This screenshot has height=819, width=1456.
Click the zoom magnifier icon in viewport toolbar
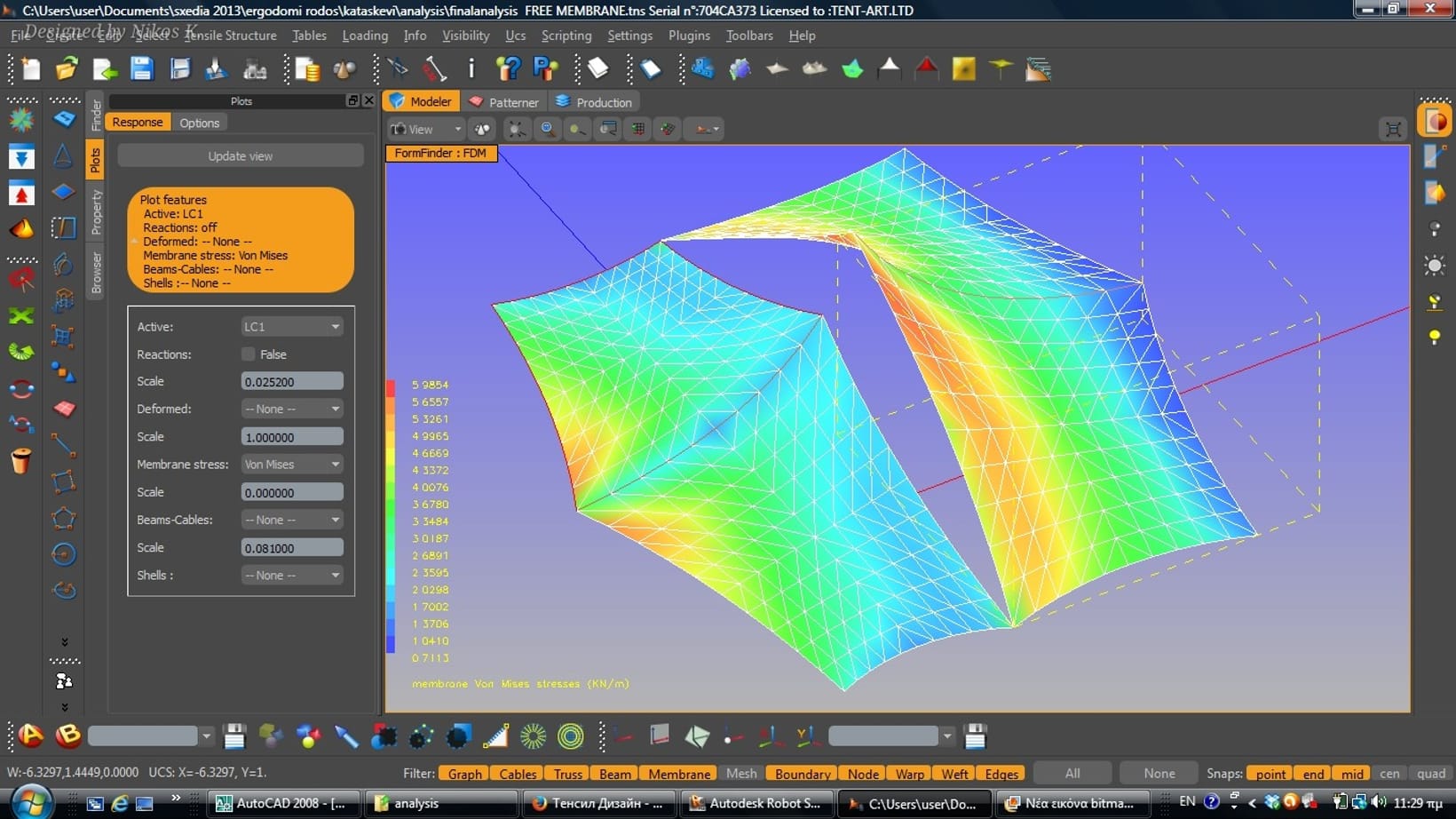pyautogui.click(x=548, y=129)
